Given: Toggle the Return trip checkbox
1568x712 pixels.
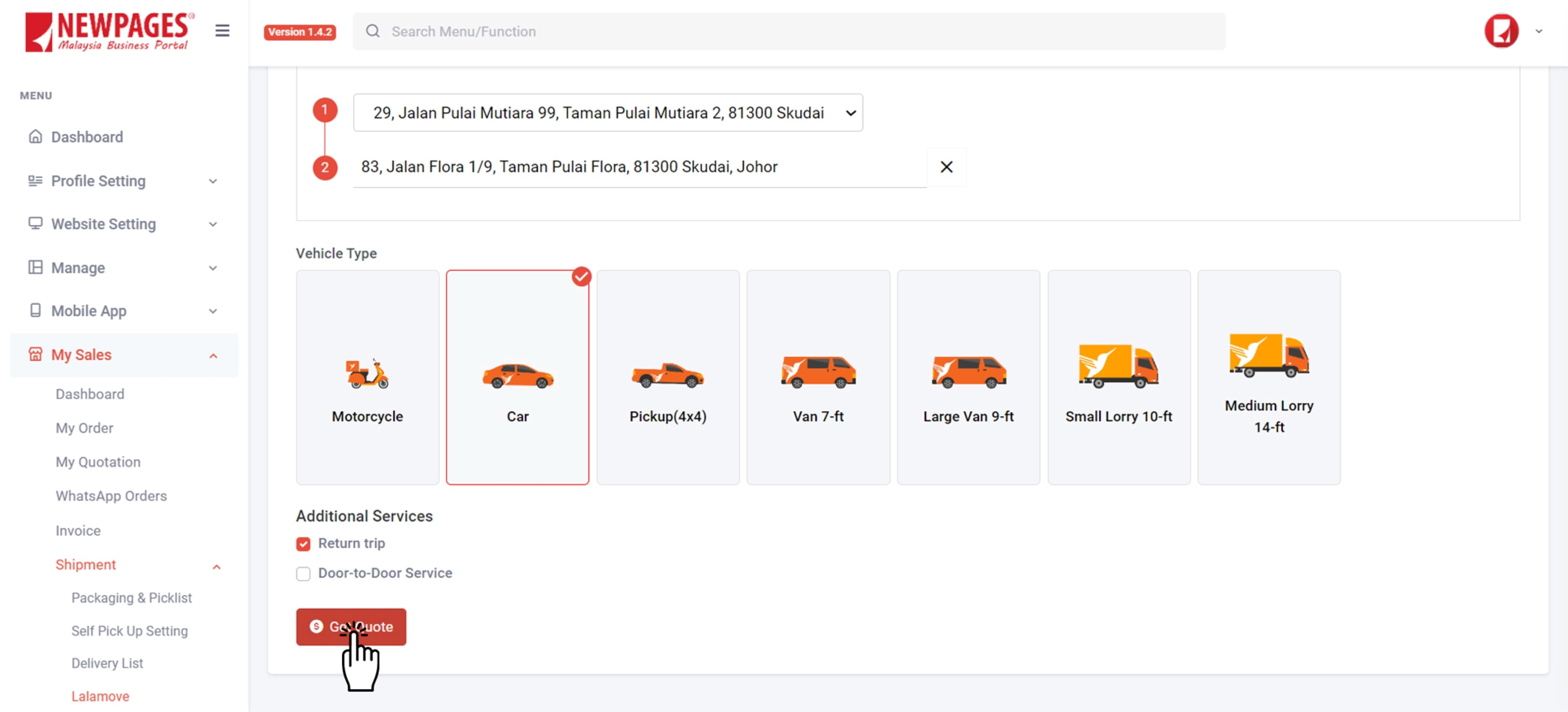Looking at the screenshot, I should pos(303,543).
